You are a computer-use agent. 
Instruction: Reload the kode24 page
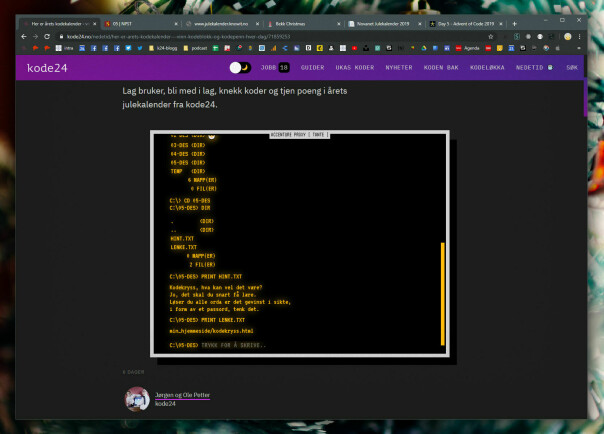[47, 37]
